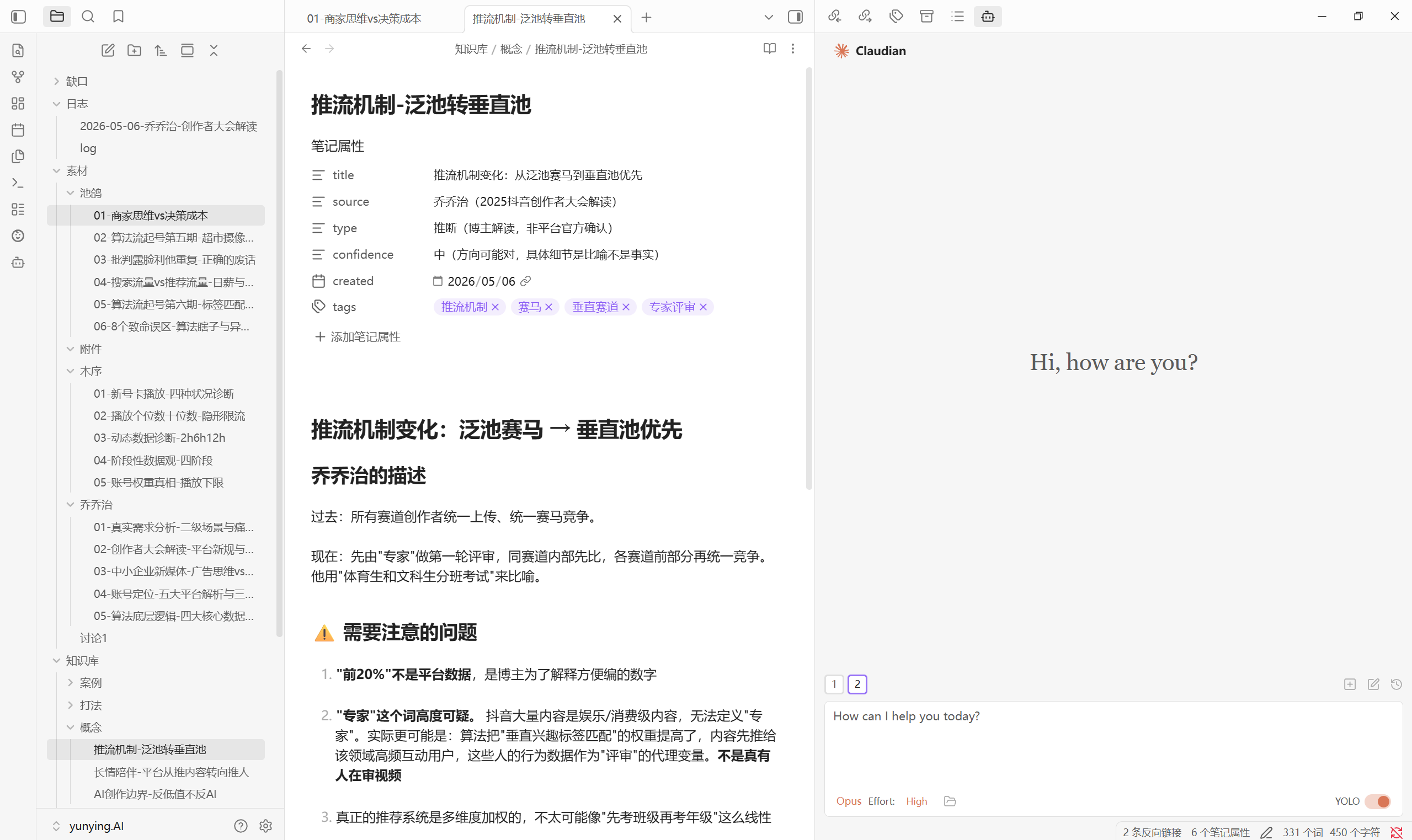Screen dimensions: 1412x840
Task: Collapse the 日志 folder
Action: pos(57,104)
